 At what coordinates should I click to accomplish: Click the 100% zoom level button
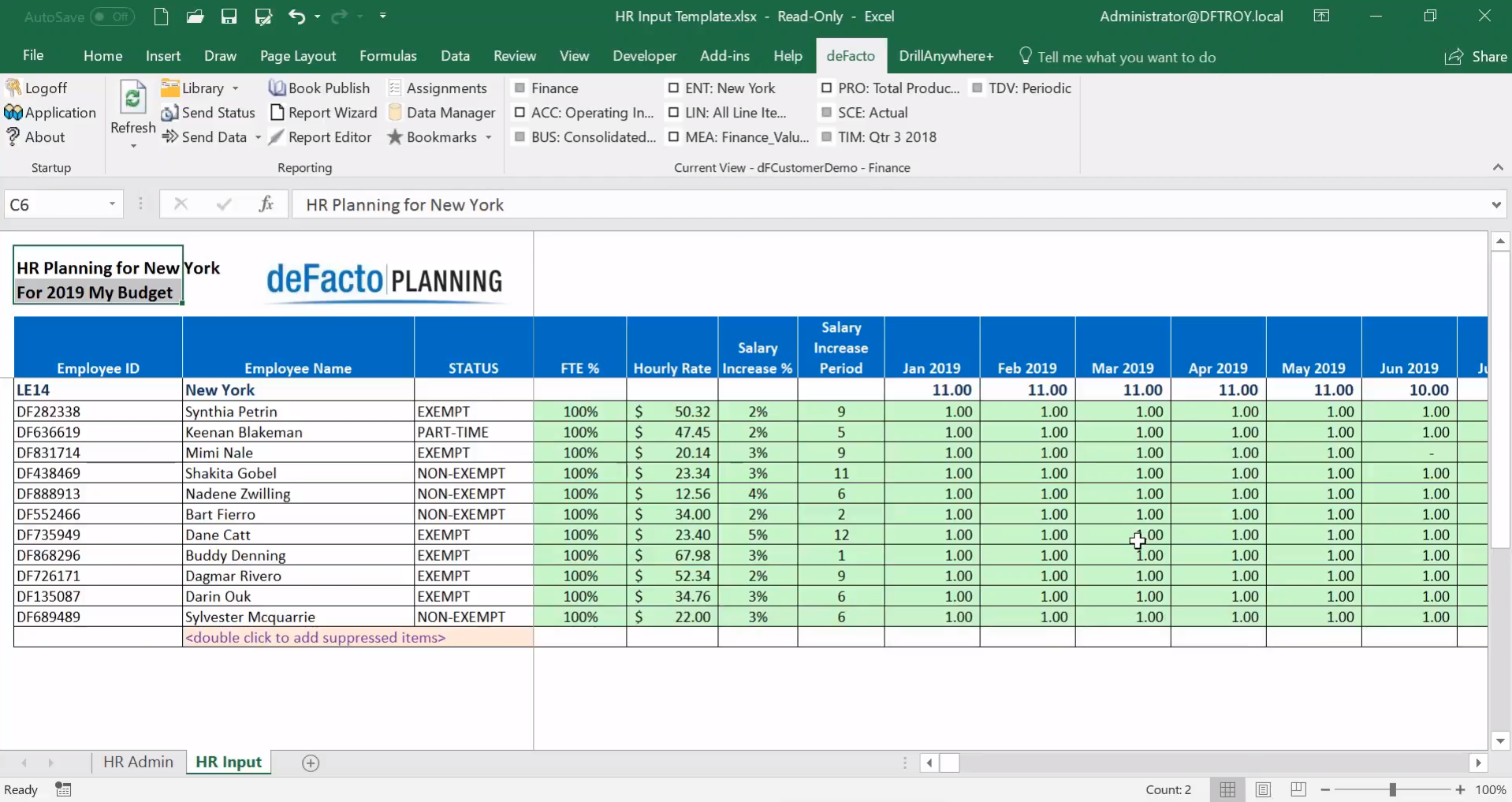pos(1491,789)
